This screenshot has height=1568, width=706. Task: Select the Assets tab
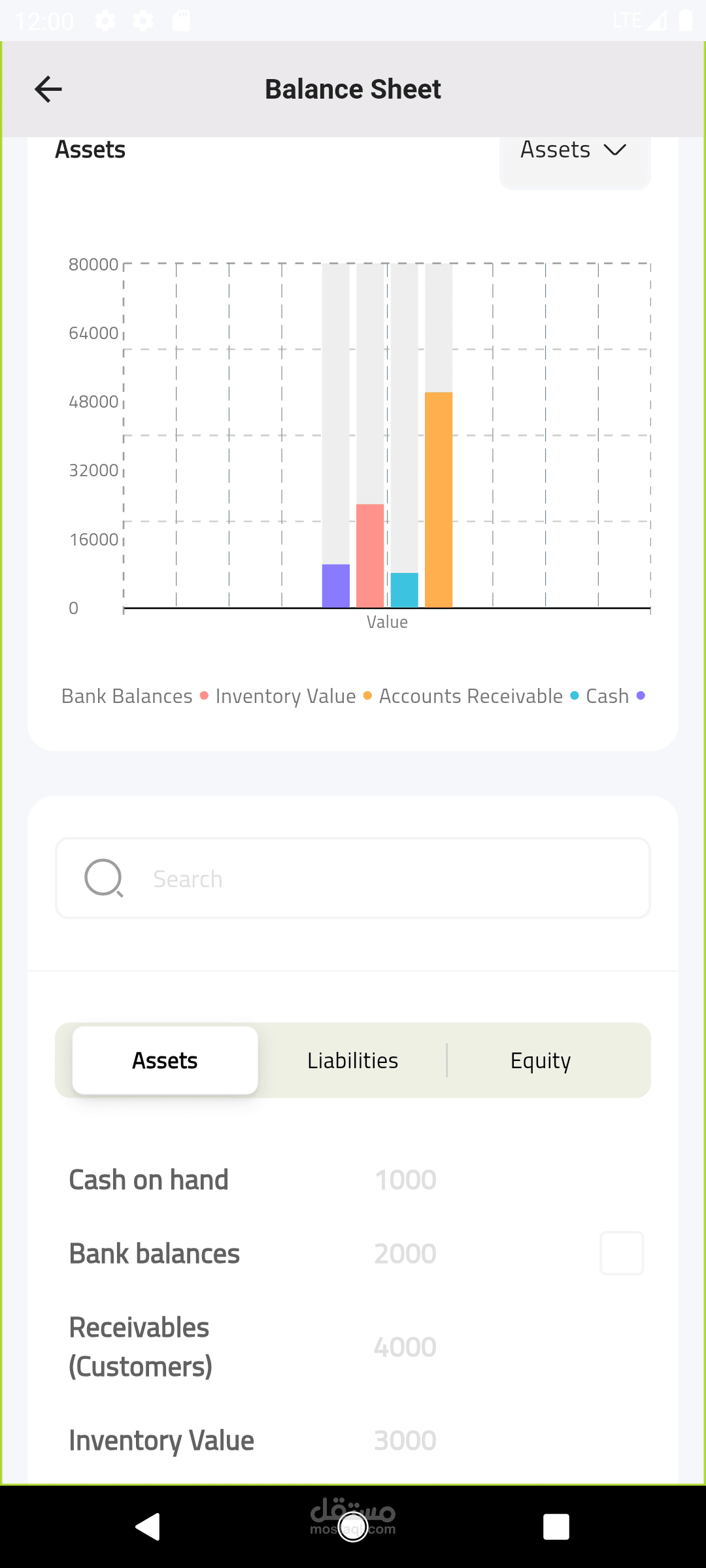[165, 1060]
